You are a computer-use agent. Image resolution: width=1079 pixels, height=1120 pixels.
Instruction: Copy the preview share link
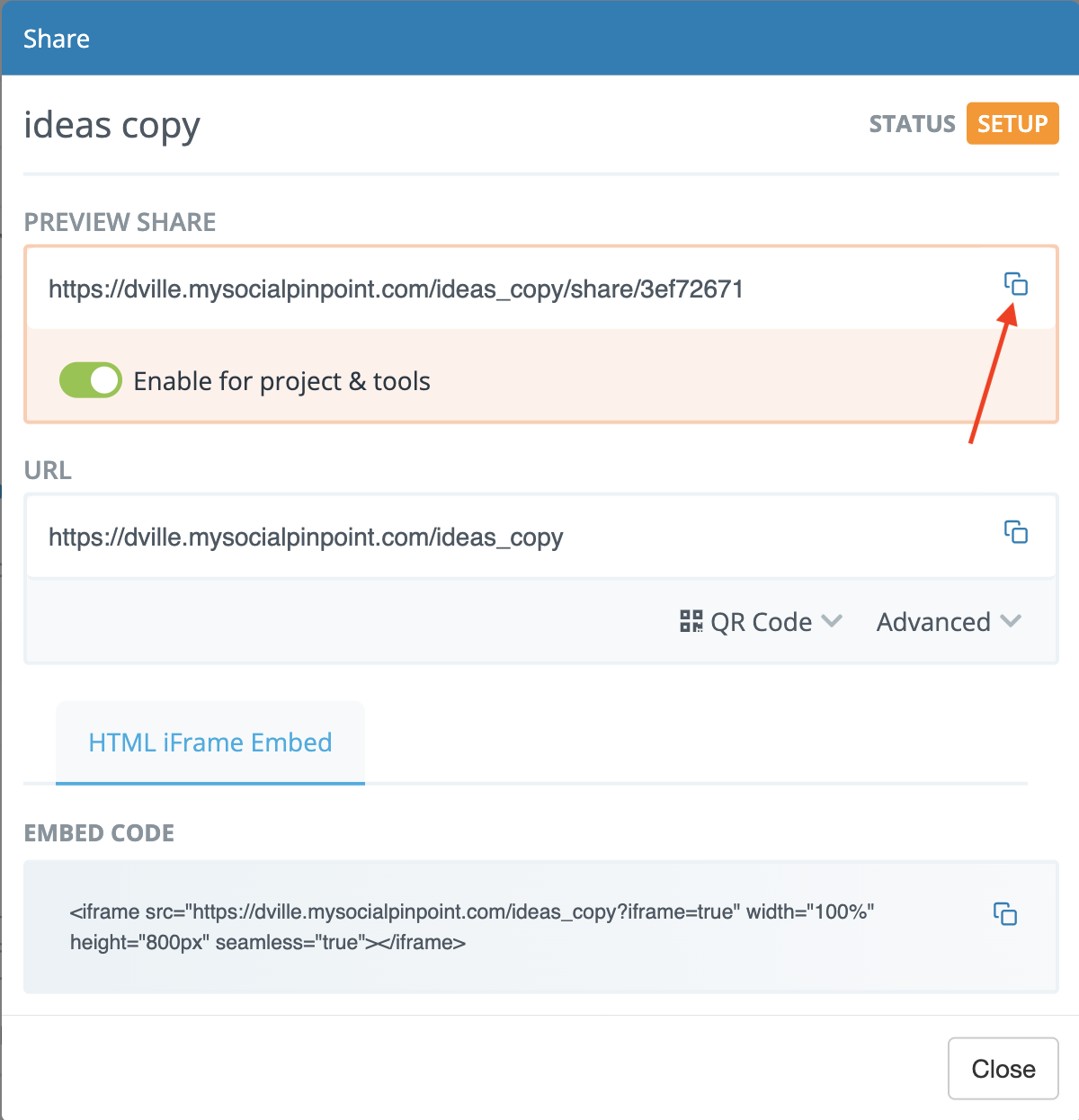coord(1016,284)
